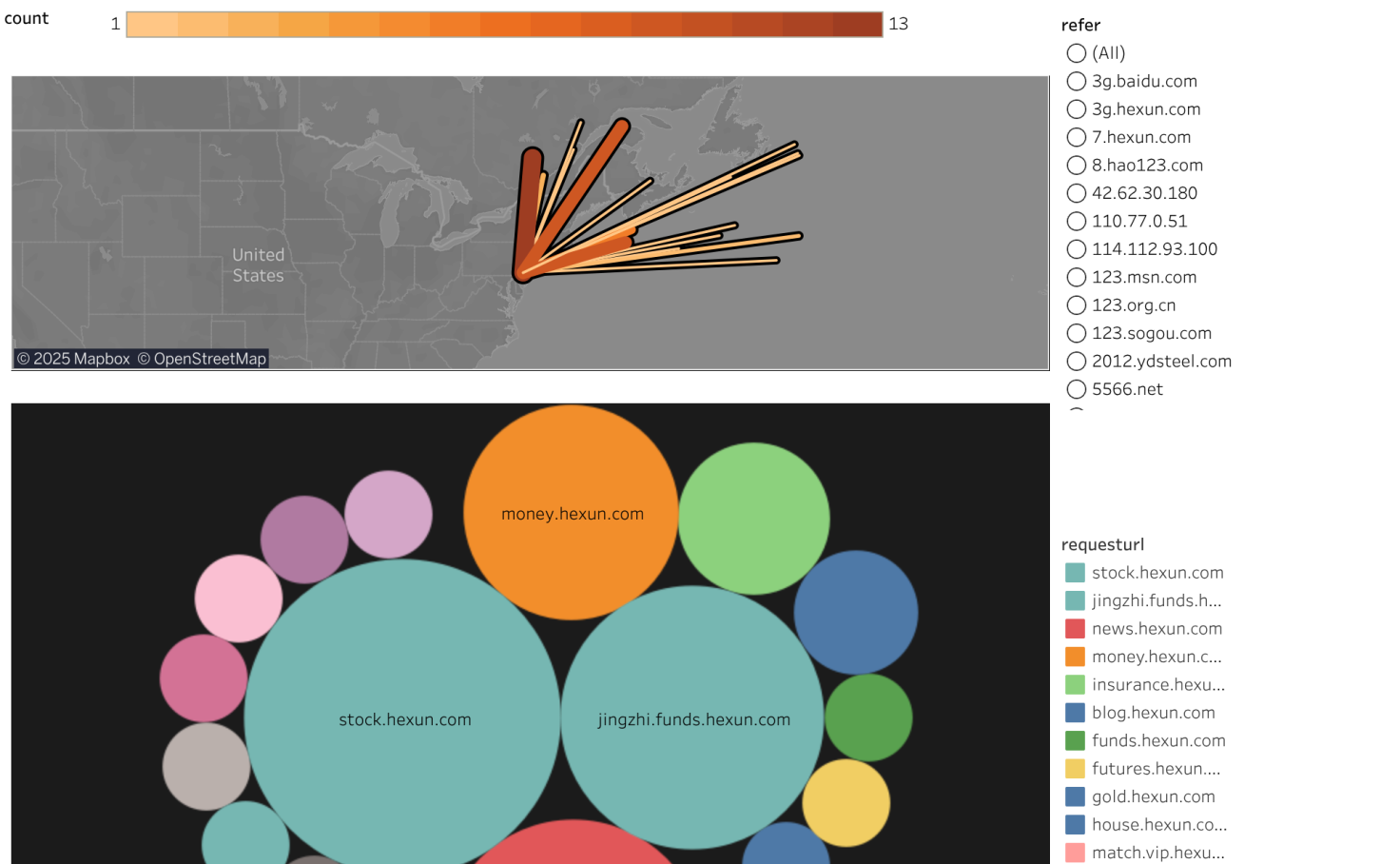
Task: Open the Mapbox attribution link
Action: tap(73, 359)
